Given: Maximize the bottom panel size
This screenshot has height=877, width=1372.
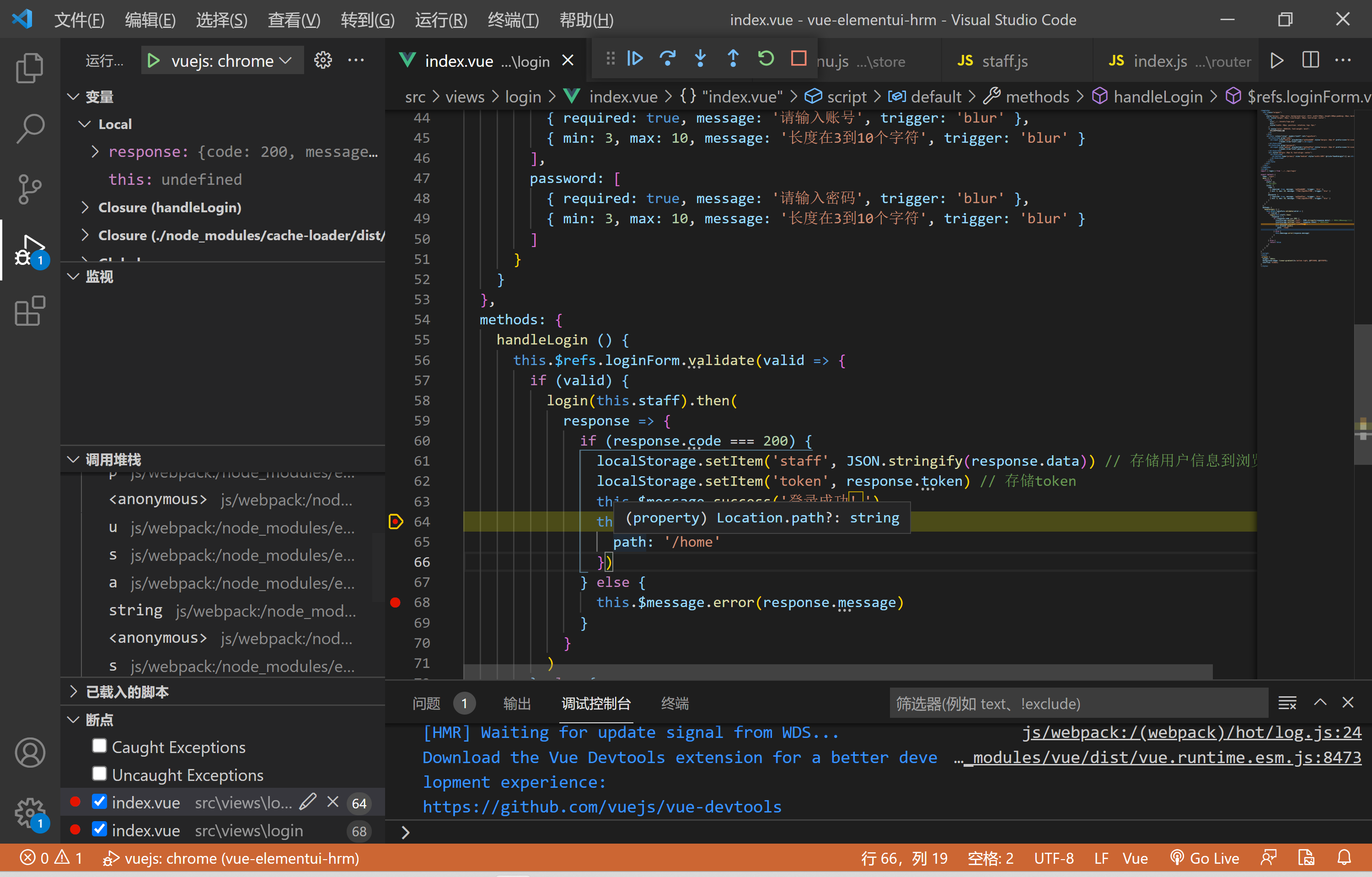Looking at the screenshot, I should [1320, 703].
